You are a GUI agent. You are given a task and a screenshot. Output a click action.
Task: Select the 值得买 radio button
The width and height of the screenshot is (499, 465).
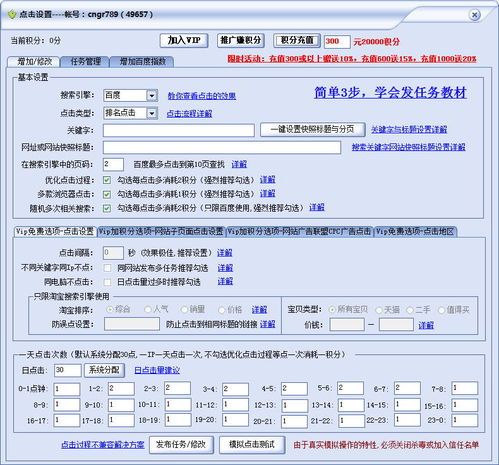(x=441, y=310)
